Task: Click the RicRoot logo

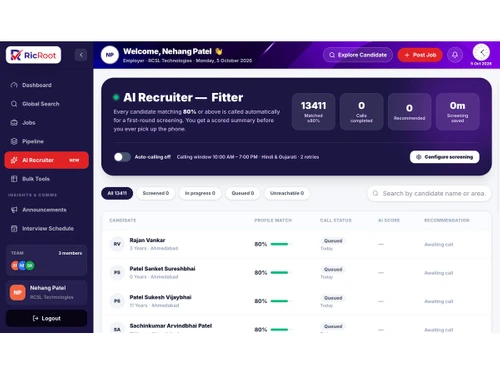Action: point(33,55)
